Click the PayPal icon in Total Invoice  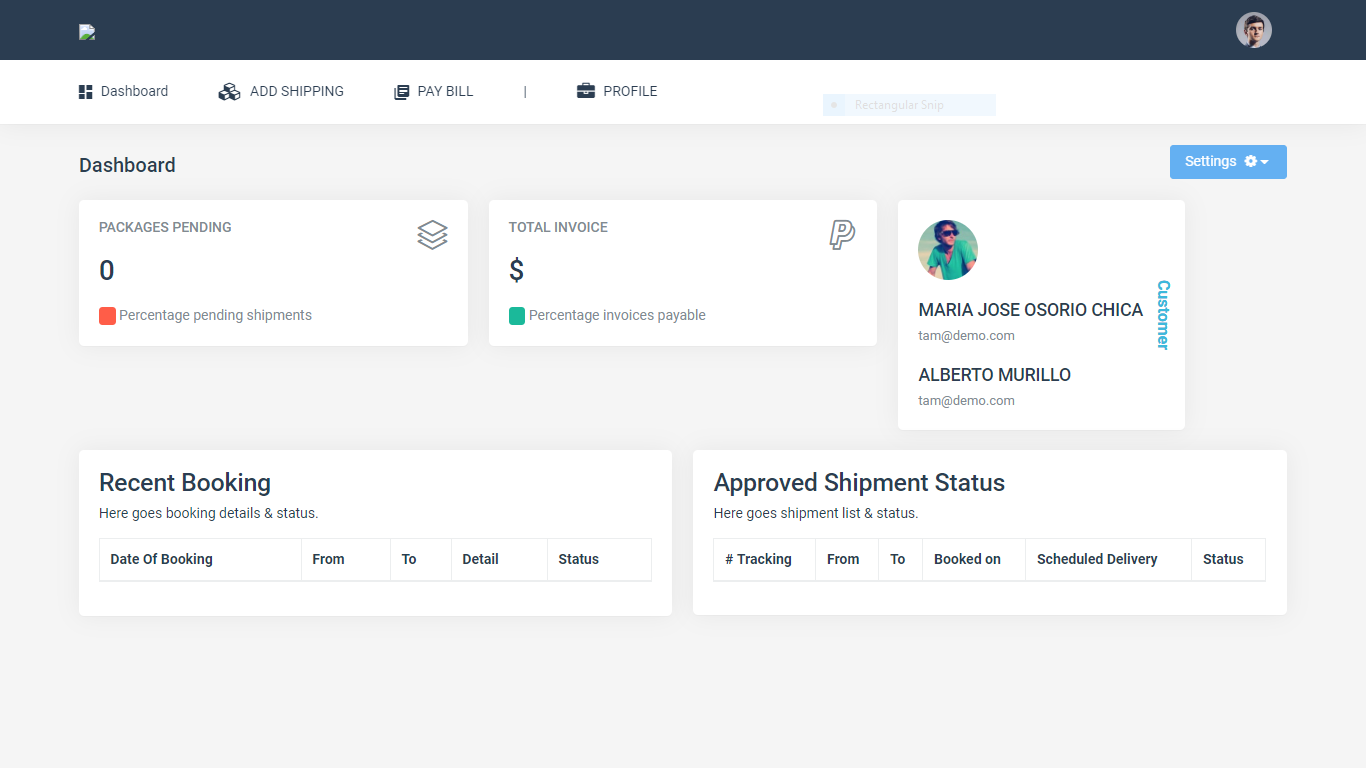[x=842, y=235]
